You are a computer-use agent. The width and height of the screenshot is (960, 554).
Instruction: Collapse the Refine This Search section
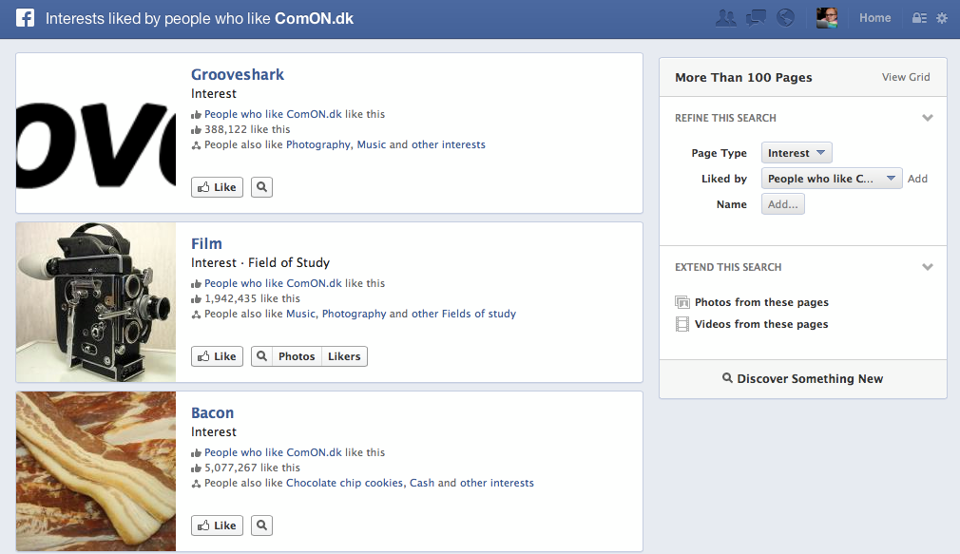click(927, 118)
